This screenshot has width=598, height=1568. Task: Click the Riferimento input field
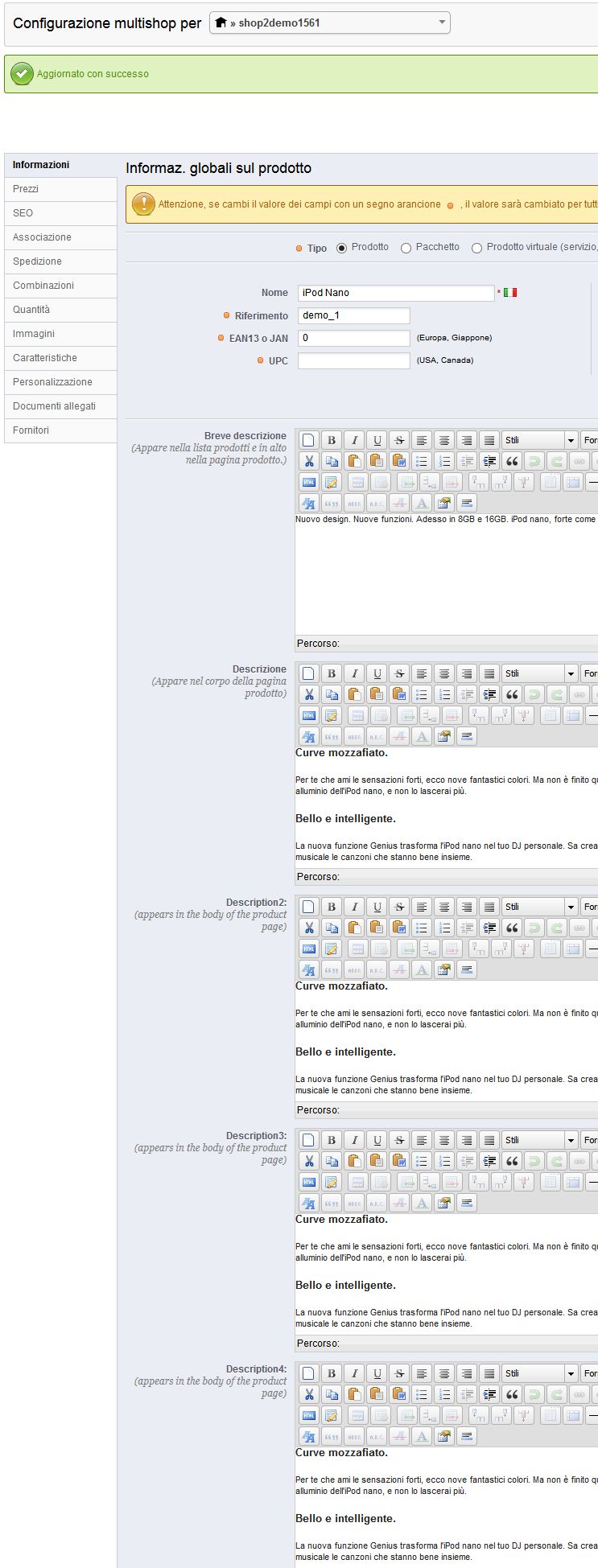click(x=354, y=315)
